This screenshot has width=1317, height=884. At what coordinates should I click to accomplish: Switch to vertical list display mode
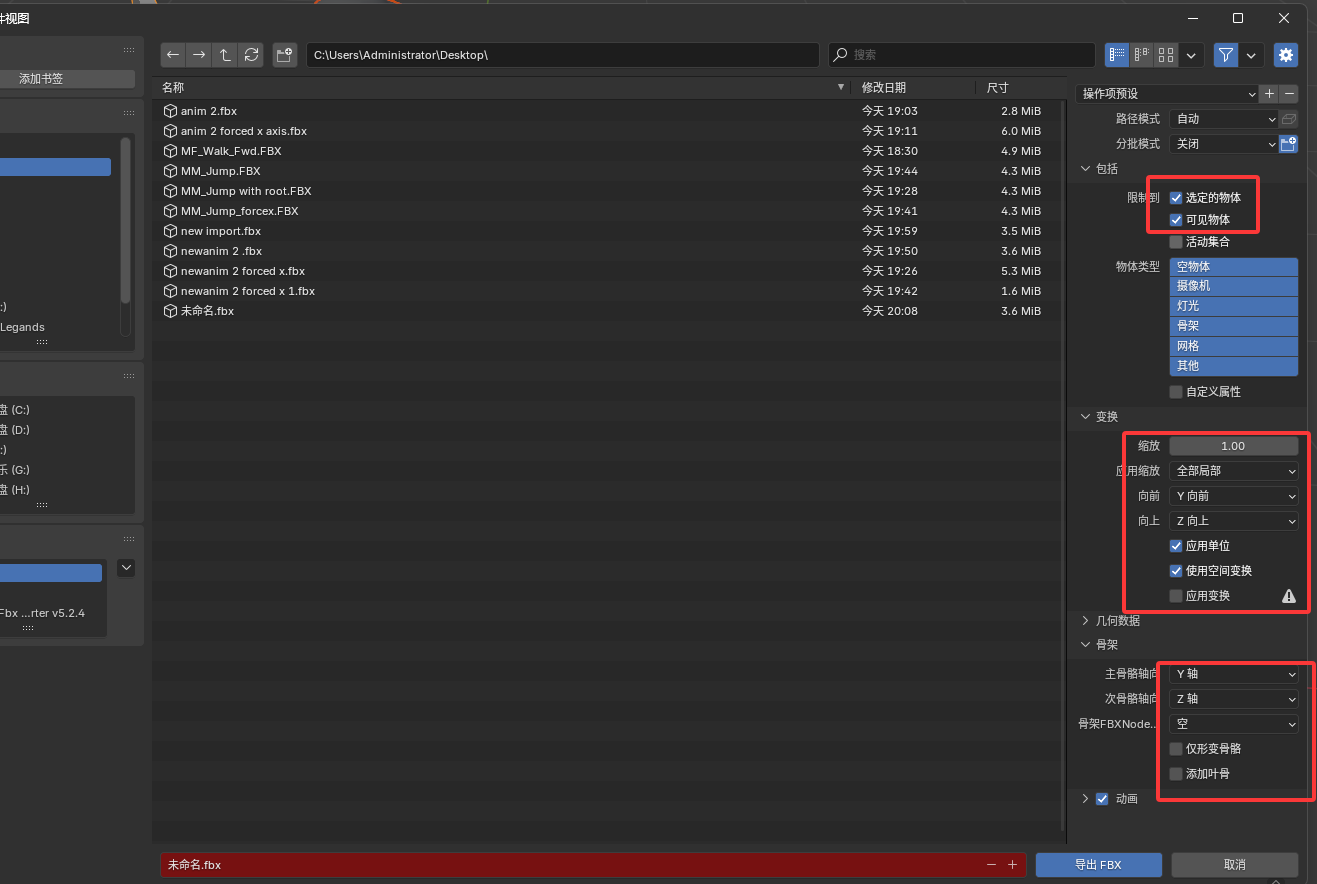point(1117,55)
